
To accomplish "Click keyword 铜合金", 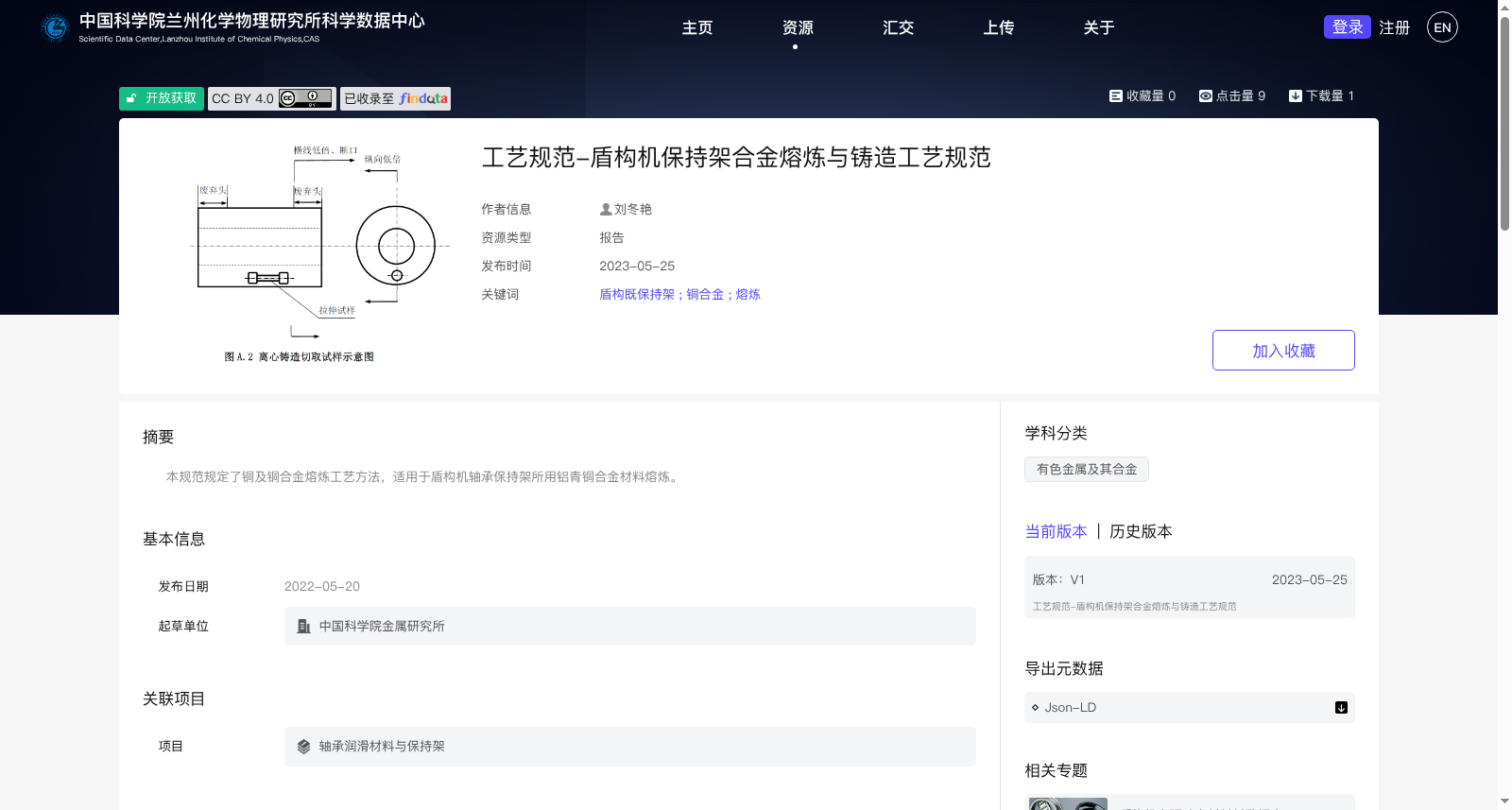I will click(x=705, y=294).
